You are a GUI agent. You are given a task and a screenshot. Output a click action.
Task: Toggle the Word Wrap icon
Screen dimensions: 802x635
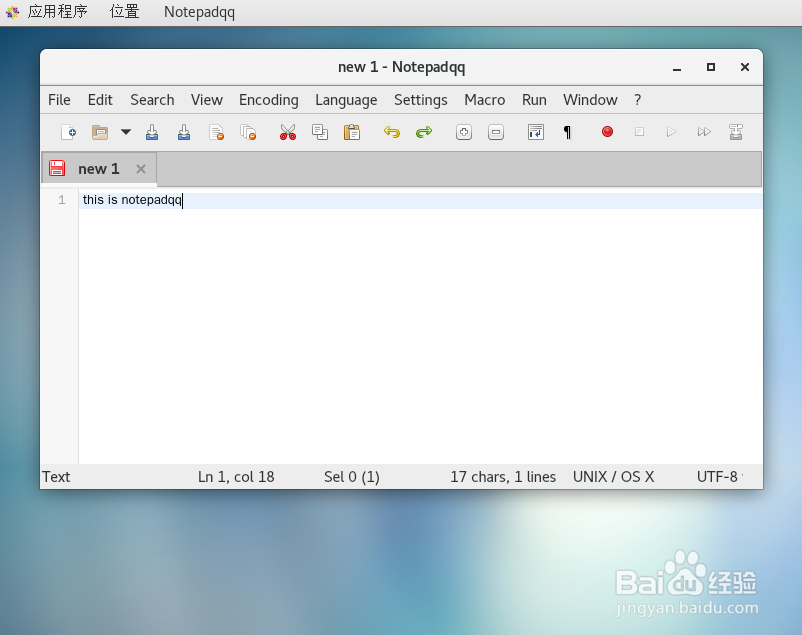536,132
